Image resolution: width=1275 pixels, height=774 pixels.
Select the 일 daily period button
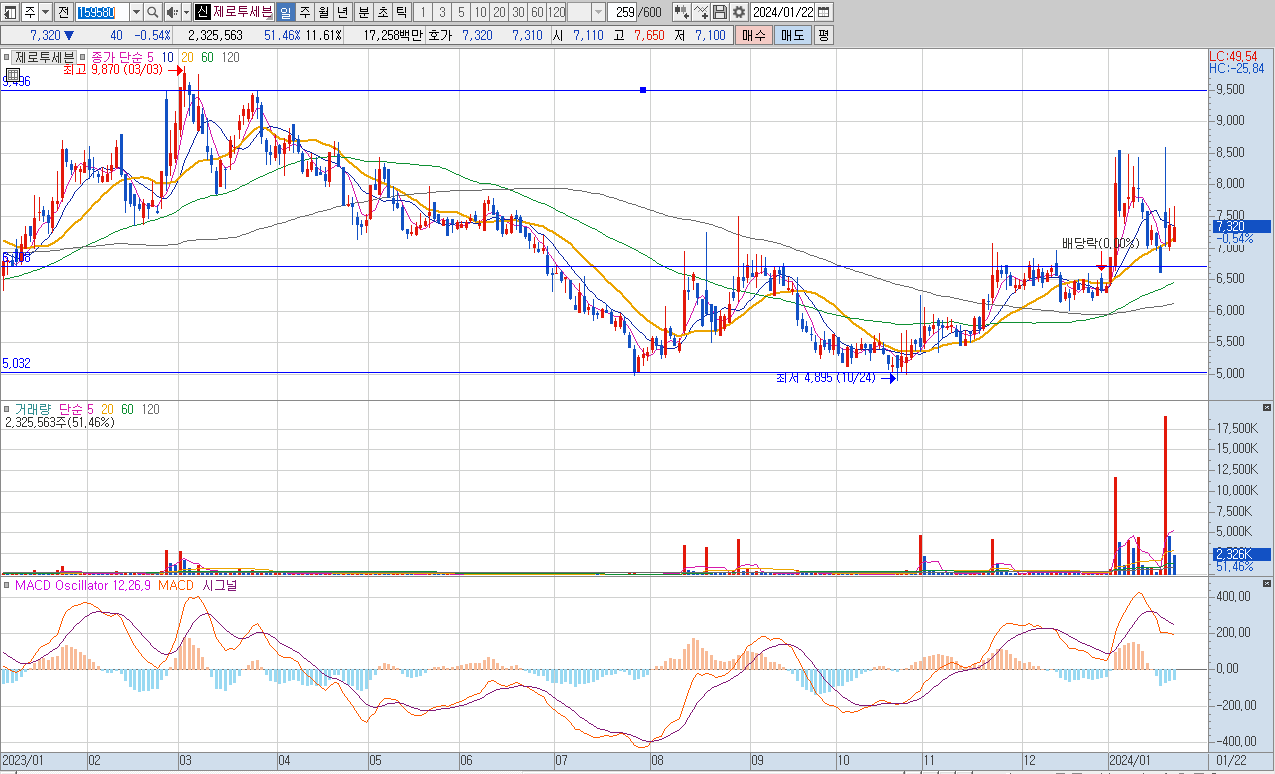pos(284,12)
